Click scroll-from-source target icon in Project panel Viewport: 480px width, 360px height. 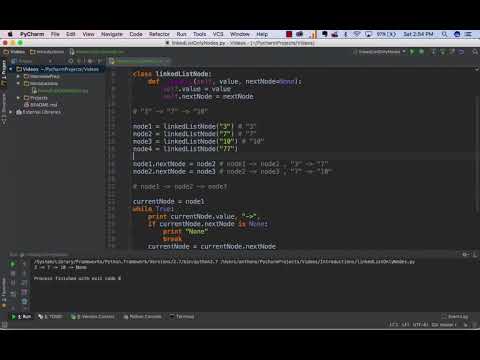(70, 61)
